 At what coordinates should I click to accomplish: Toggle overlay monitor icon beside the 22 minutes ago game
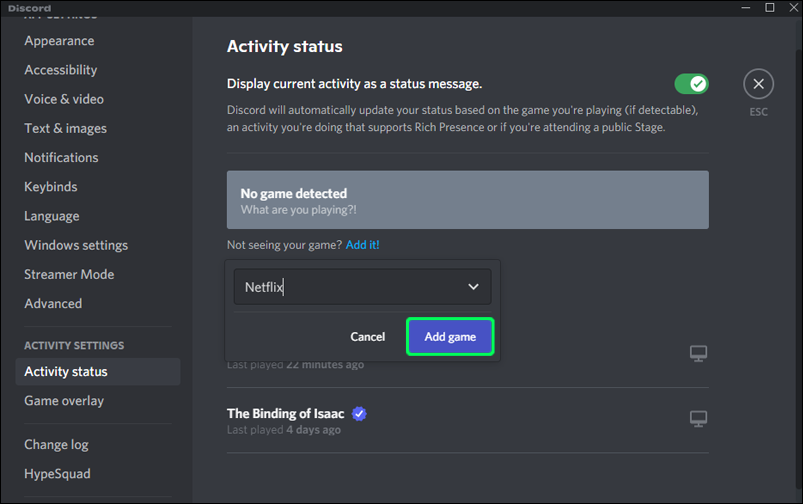point(698,353)
